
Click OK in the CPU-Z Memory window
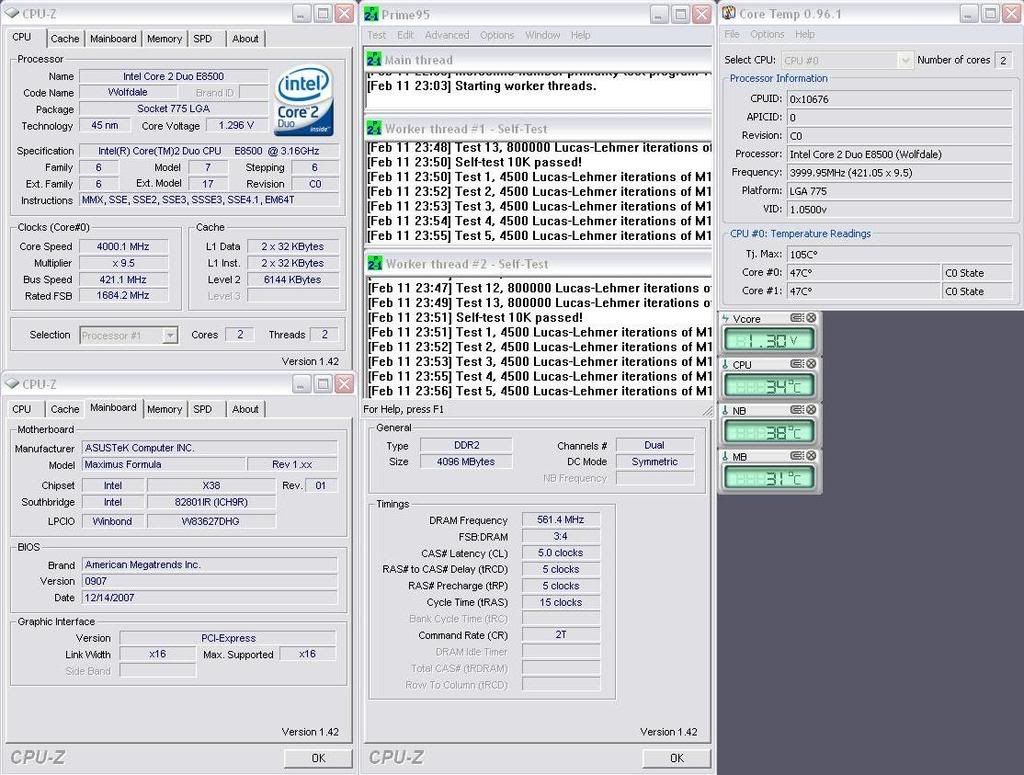click(x=677, y=758)
